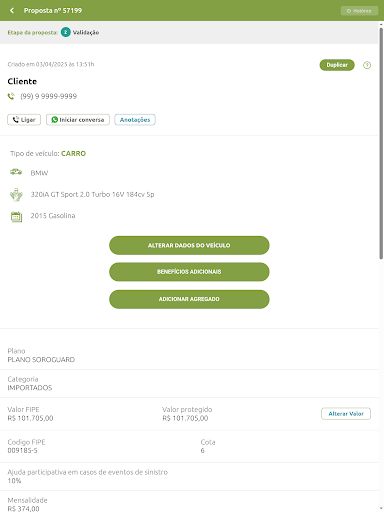Click the client phone number text
The height and width of the screenshot is (512, 384).
[49, 96]
